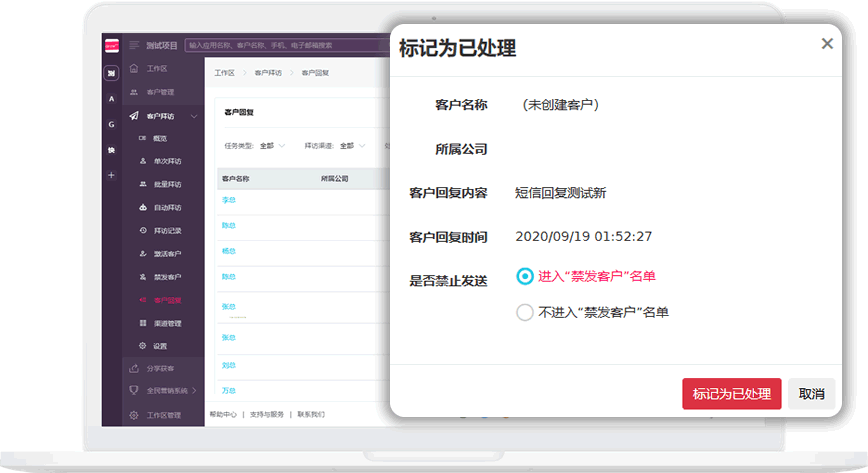Screen dimensions: 868x473
Task: Open 自动拜访 in sidebar
Action: point(166,208)
